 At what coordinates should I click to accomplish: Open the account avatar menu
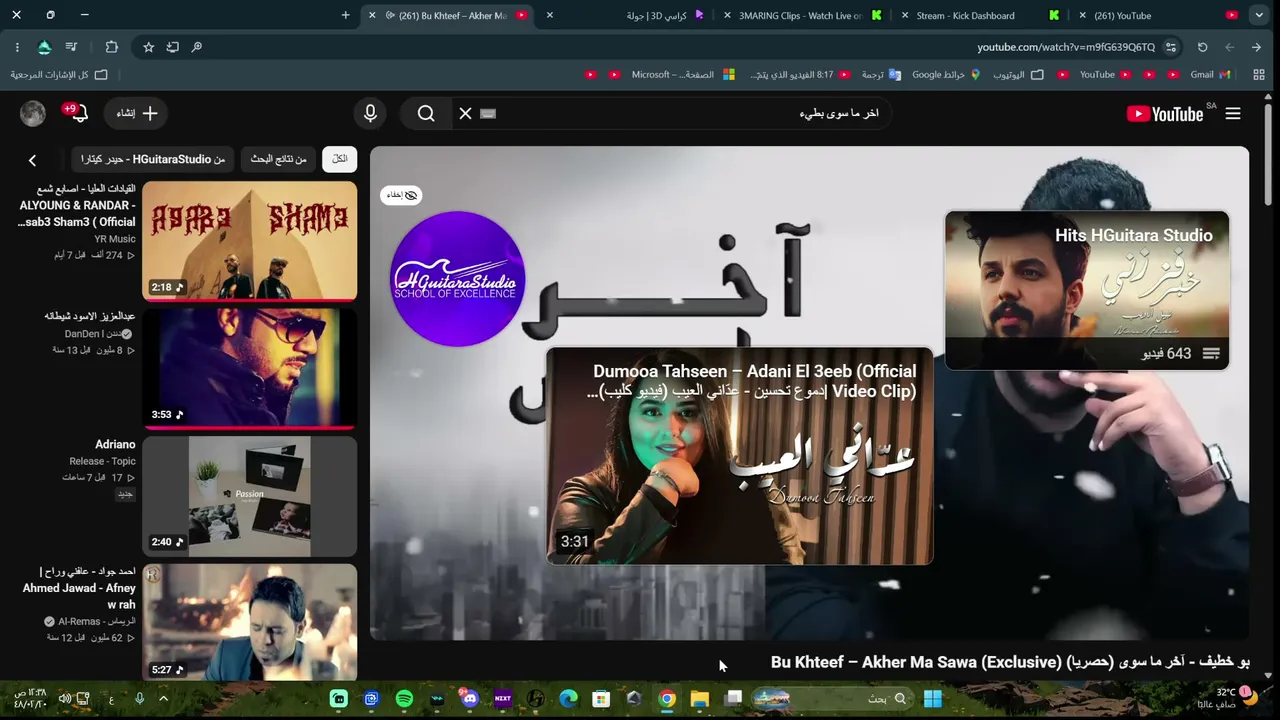click(x=33, y=114)
